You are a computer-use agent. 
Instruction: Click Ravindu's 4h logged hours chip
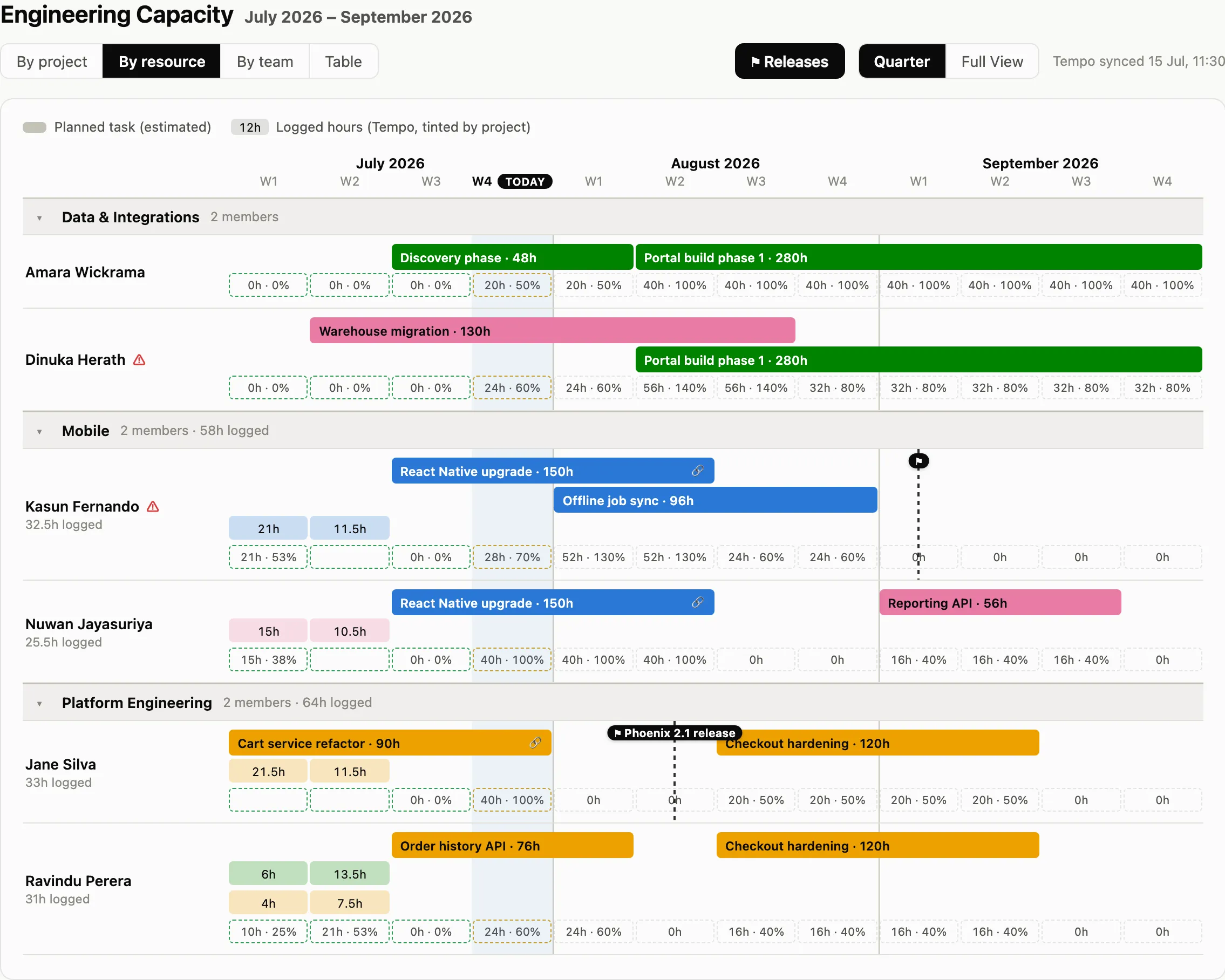268,903
